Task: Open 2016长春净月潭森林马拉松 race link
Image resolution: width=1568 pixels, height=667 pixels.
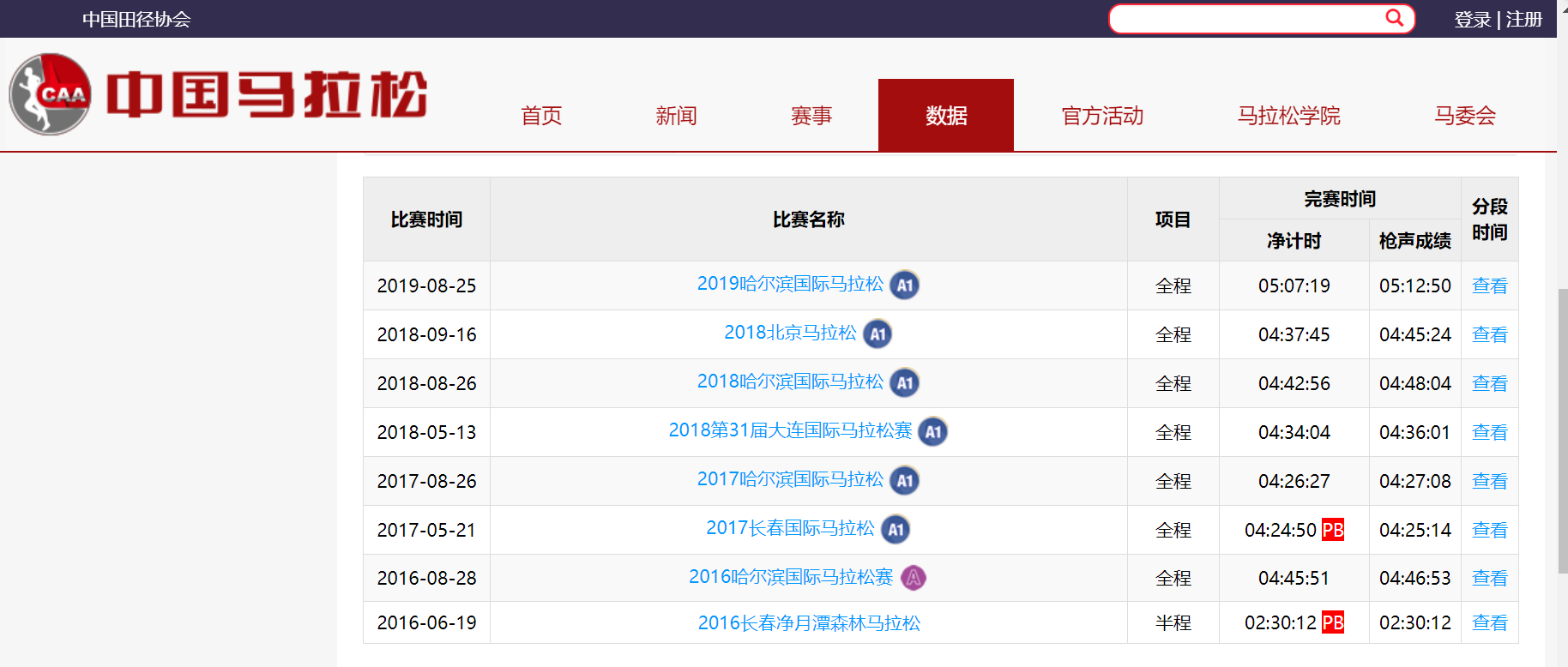Action: (x=808, y=623)
